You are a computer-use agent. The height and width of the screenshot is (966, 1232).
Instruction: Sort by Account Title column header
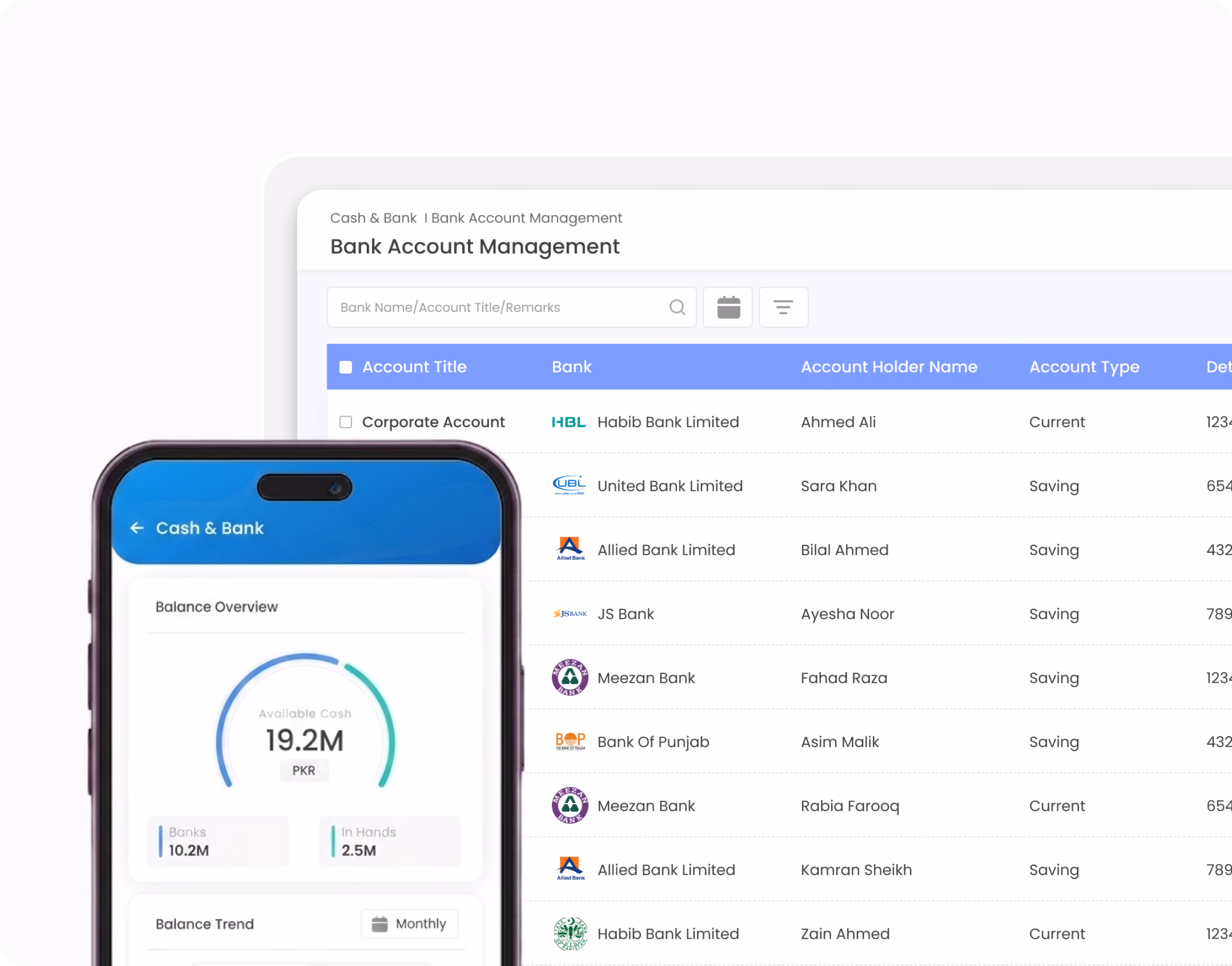coord(414,367)
